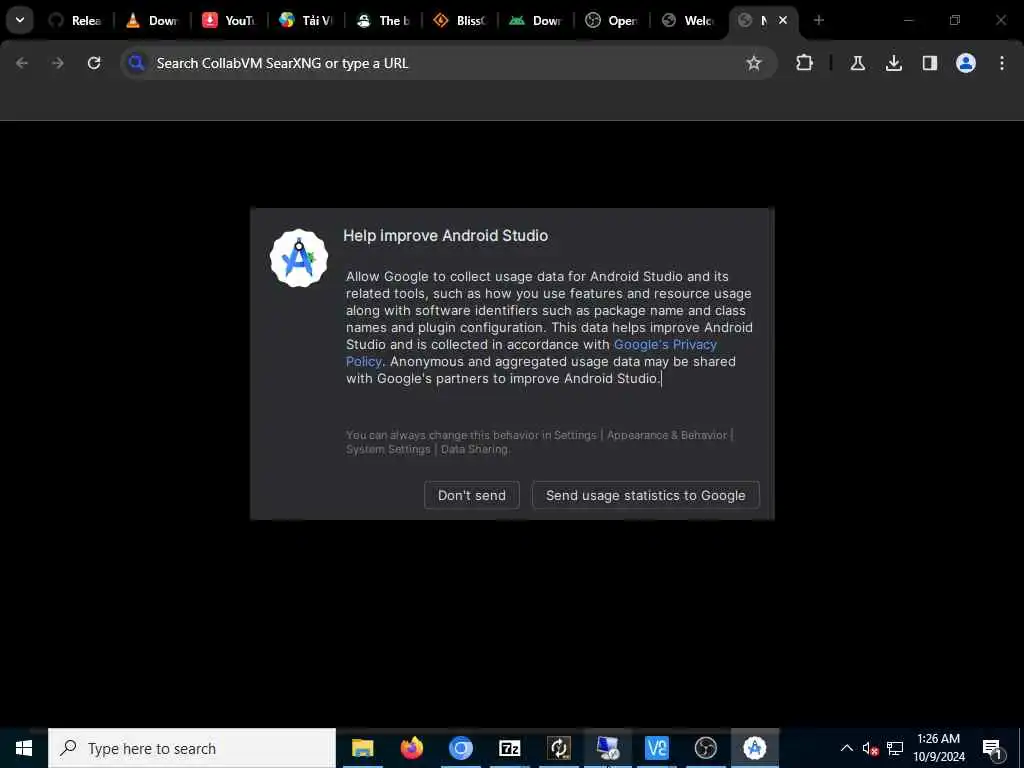Viewport: 1024px width, 768px height.
Task: Open a new browser tab
Action: 818,20
